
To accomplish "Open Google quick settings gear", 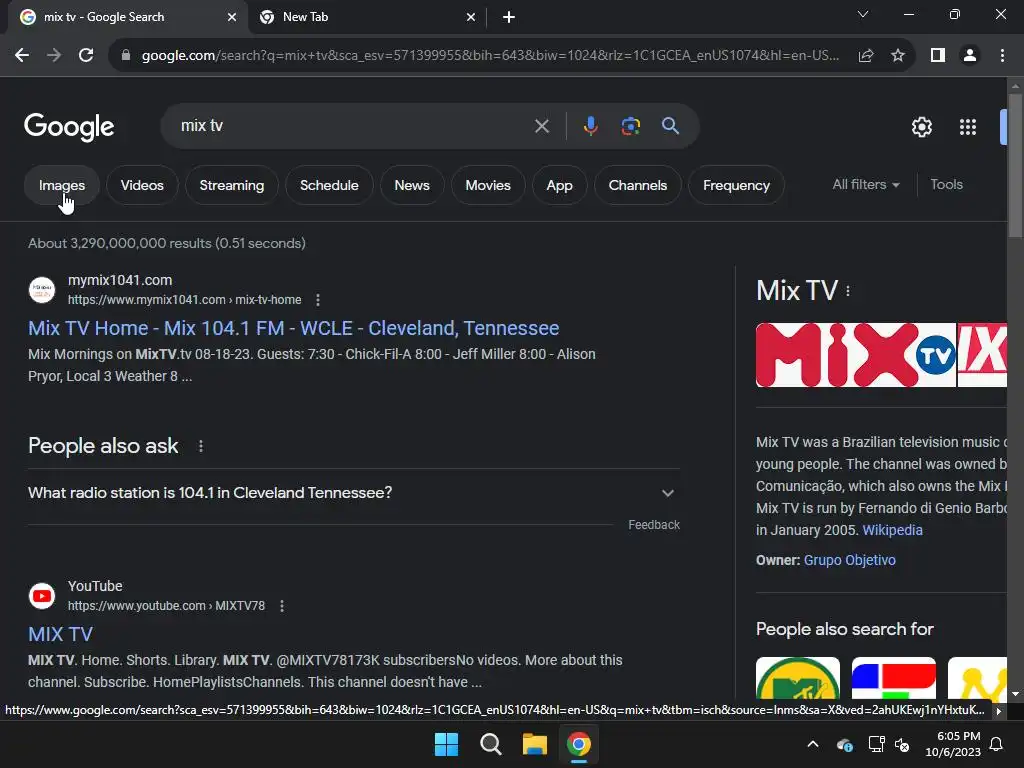I will (x=921, y=127).
